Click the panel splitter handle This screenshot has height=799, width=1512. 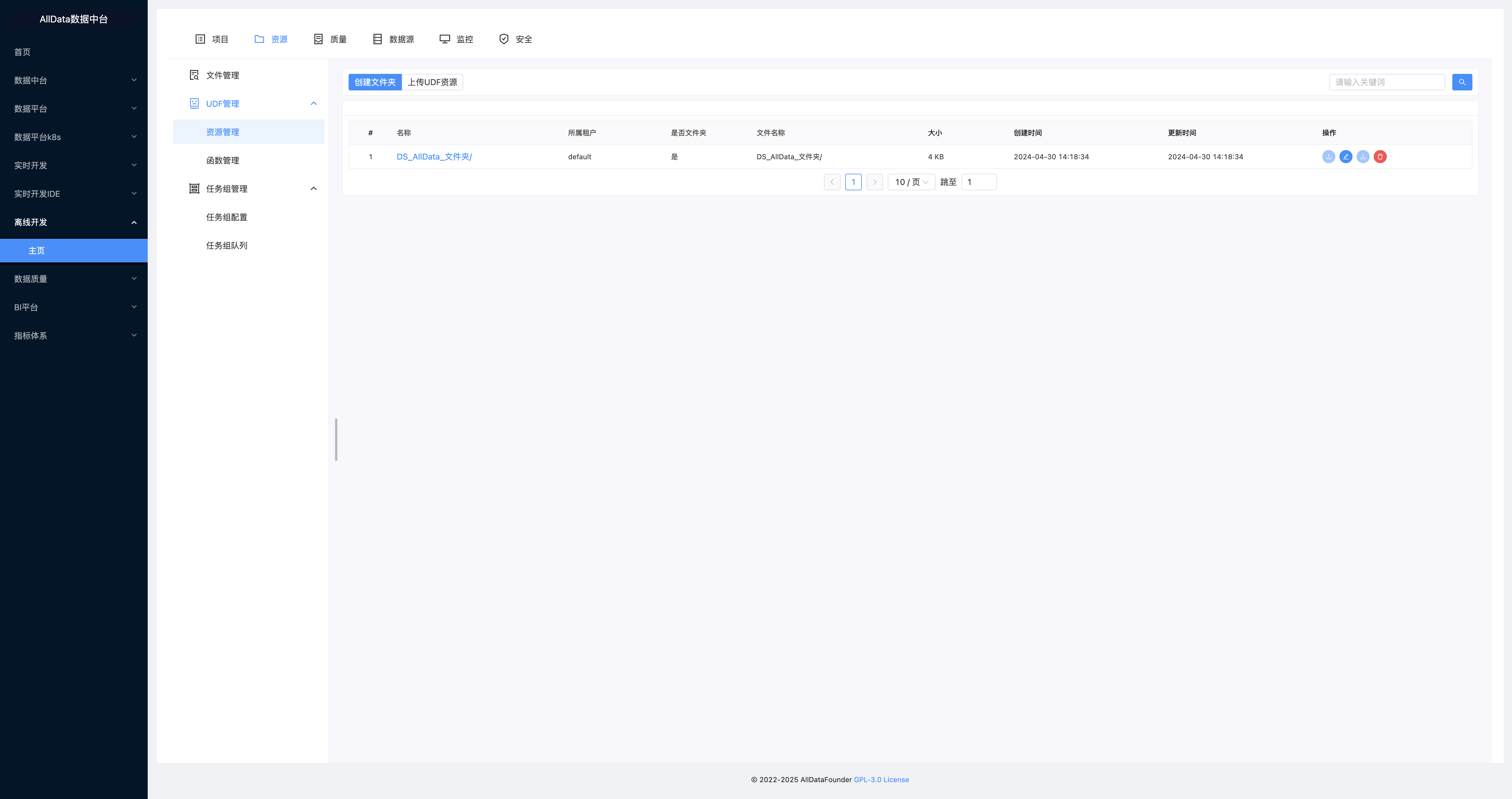(336, 440)
